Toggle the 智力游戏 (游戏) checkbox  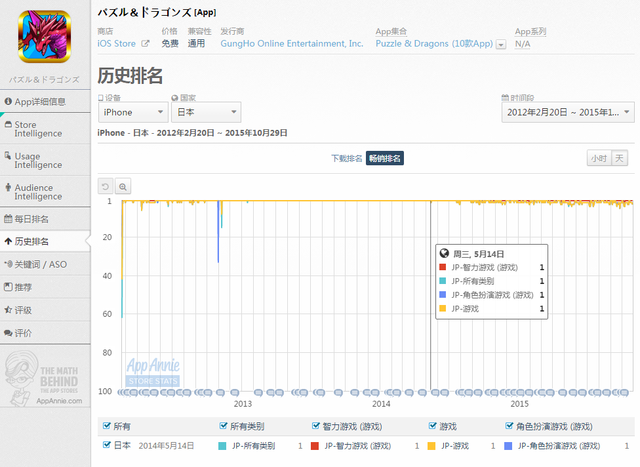(316, 426)
